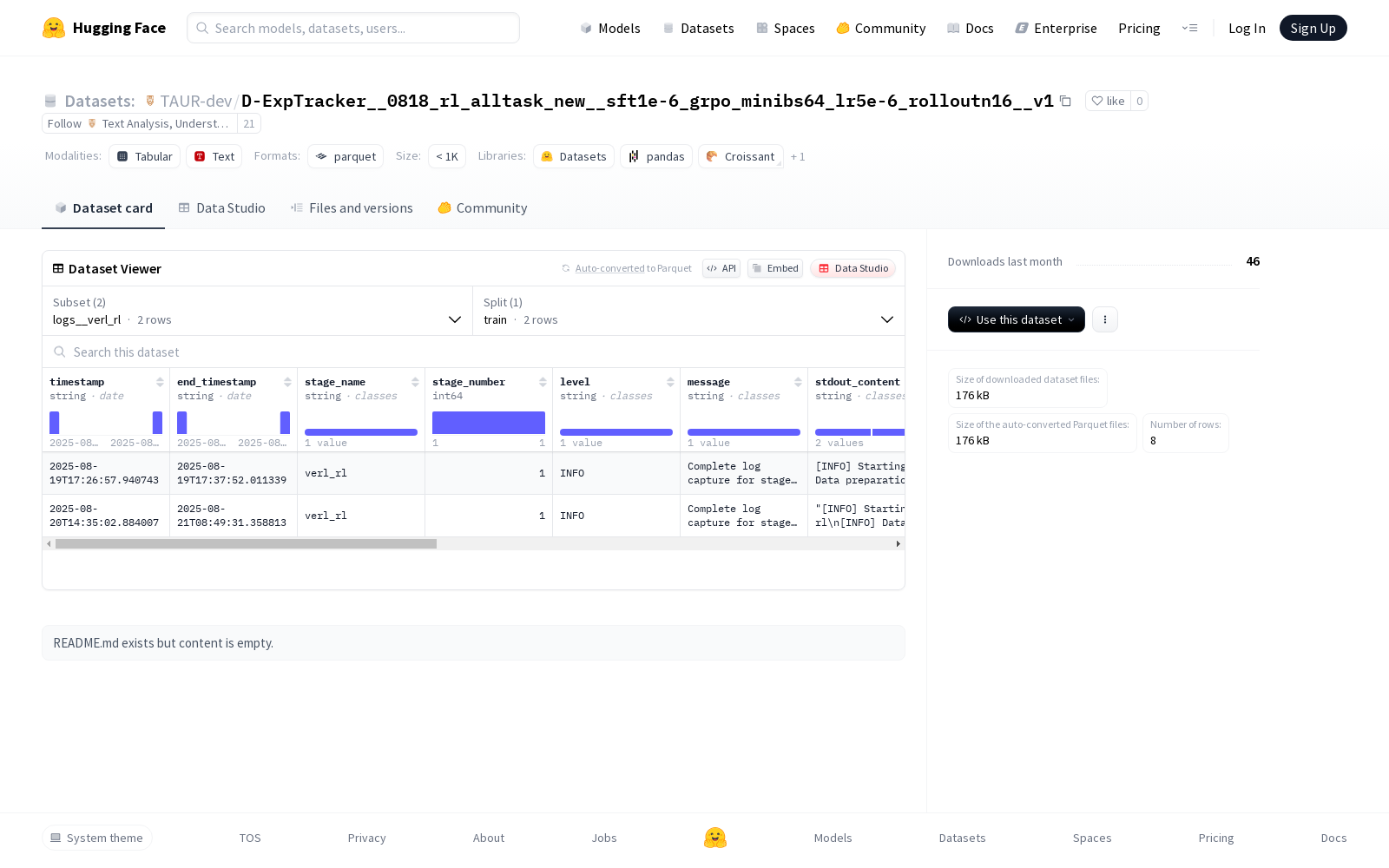Open Data Studio from the viewer button
Screen dimensions: 1389x868
853,268
